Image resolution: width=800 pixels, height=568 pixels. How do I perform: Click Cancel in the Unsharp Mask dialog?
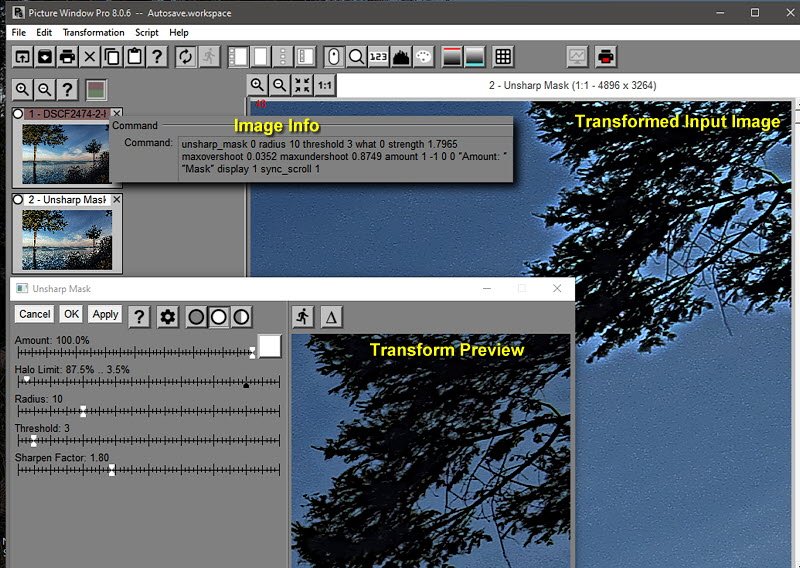click(x=35, y=314)
